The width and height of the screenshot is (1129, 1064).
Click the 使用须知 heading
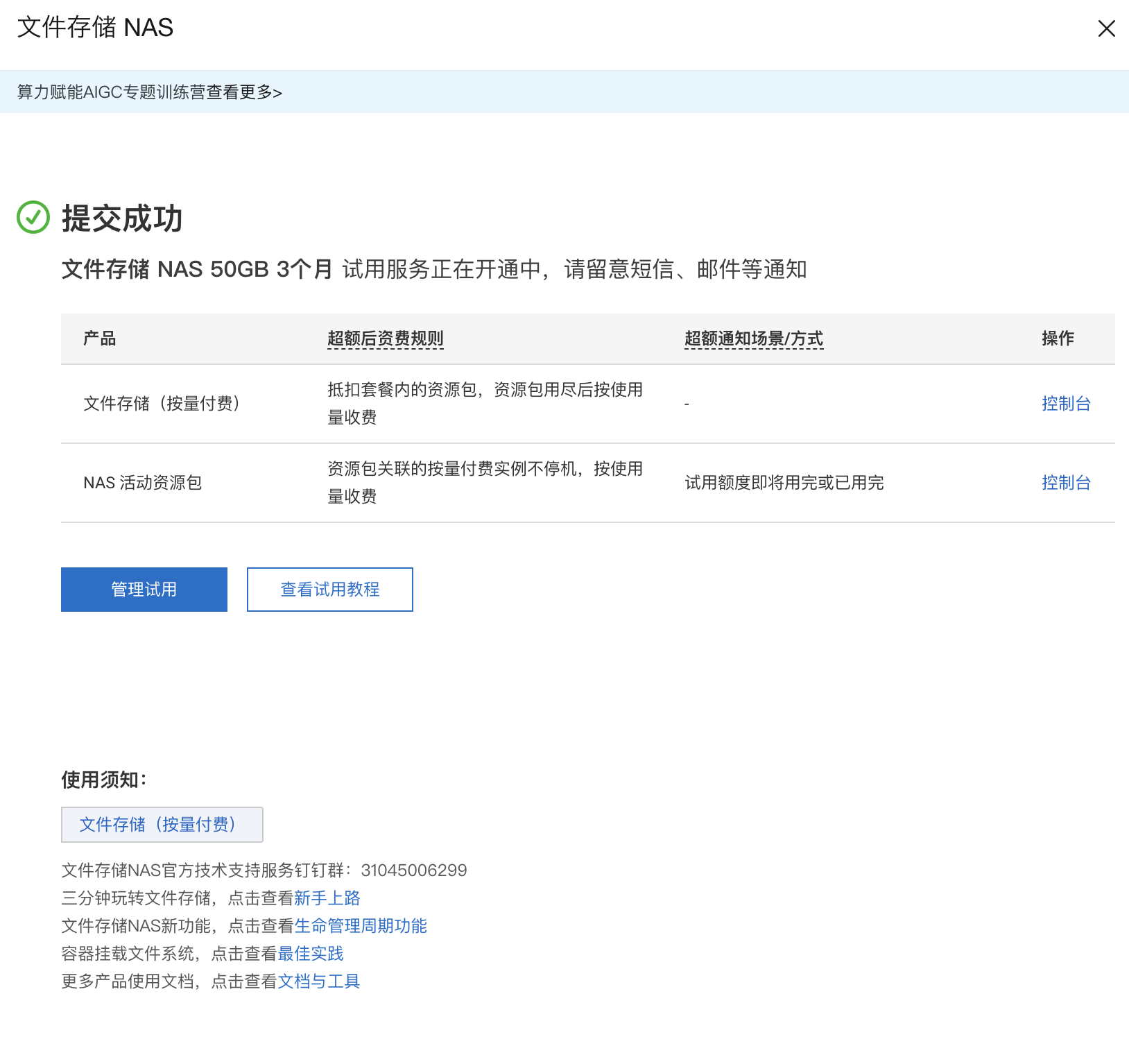(x=104, y=780)
